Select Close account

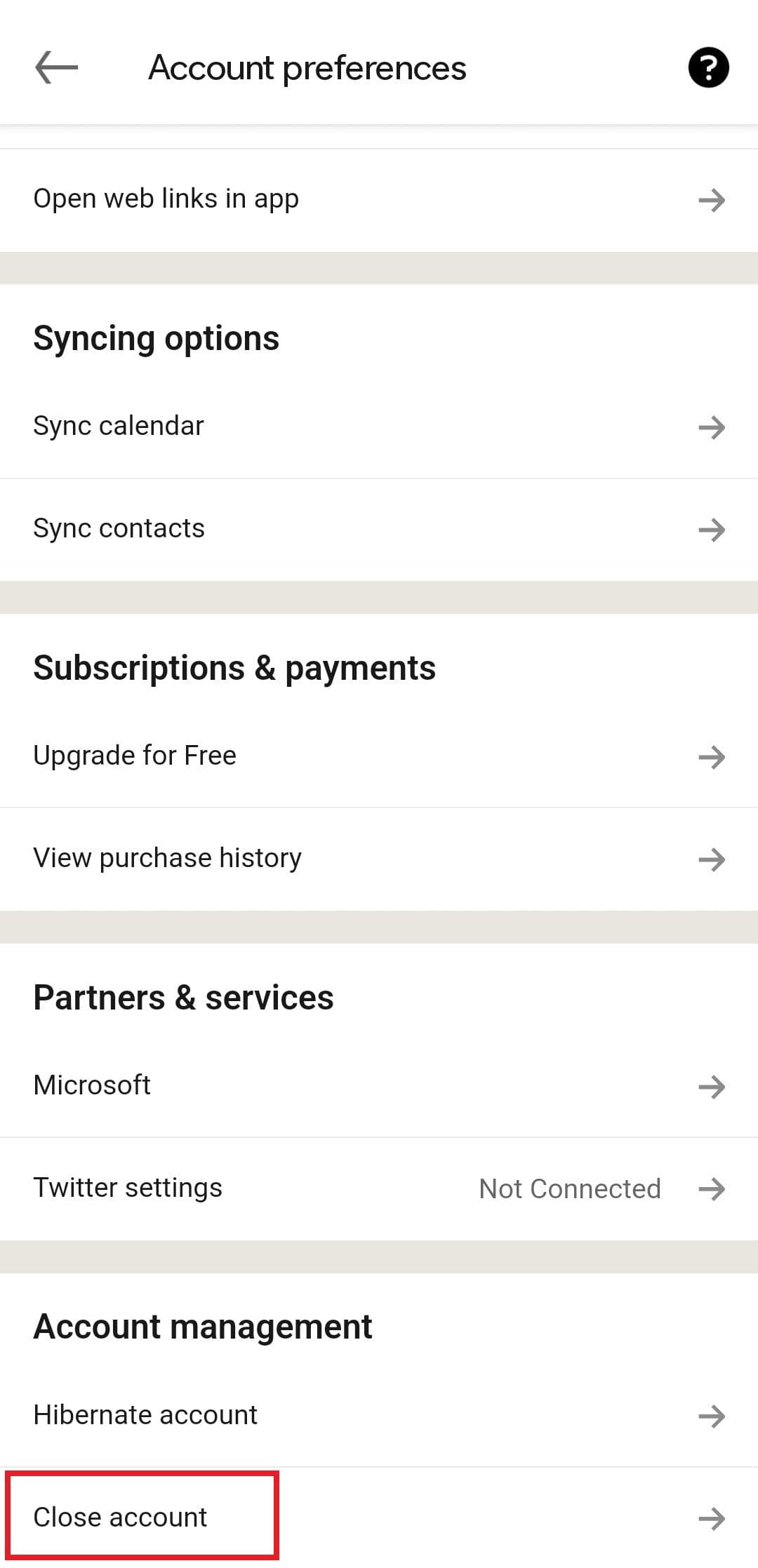coord(120,1517)
